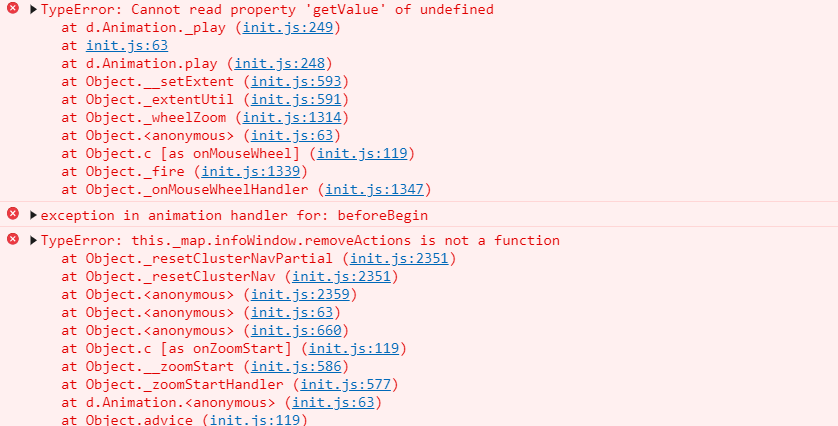Open init.js:577 link at _zoomStartHandler

click(x=346, y=384)
